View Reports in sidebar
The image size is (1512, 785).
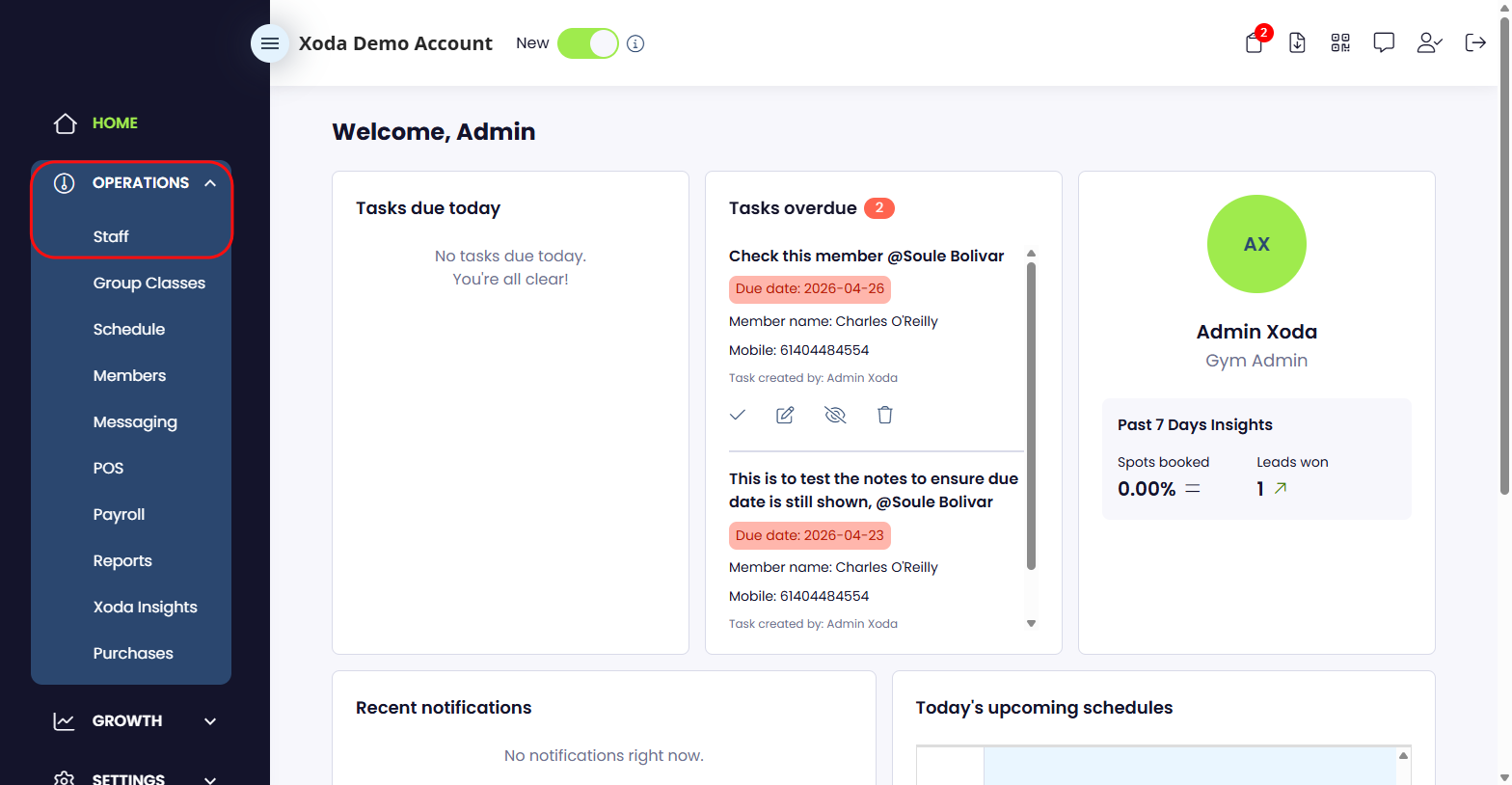click(122, 560)
